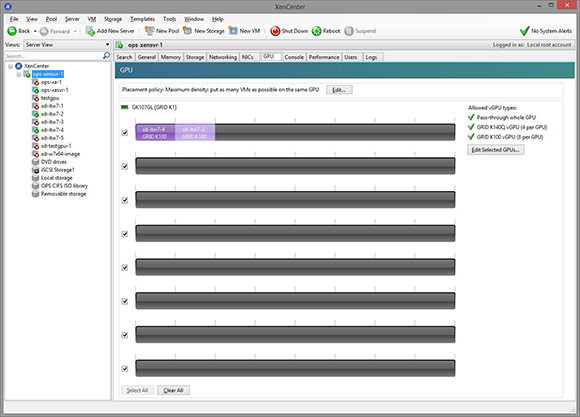The height and width of the screenshot is (417, 580).
Task: Uncheck the first GPU with xd-itw7-4
Action: tap(125, 132)
